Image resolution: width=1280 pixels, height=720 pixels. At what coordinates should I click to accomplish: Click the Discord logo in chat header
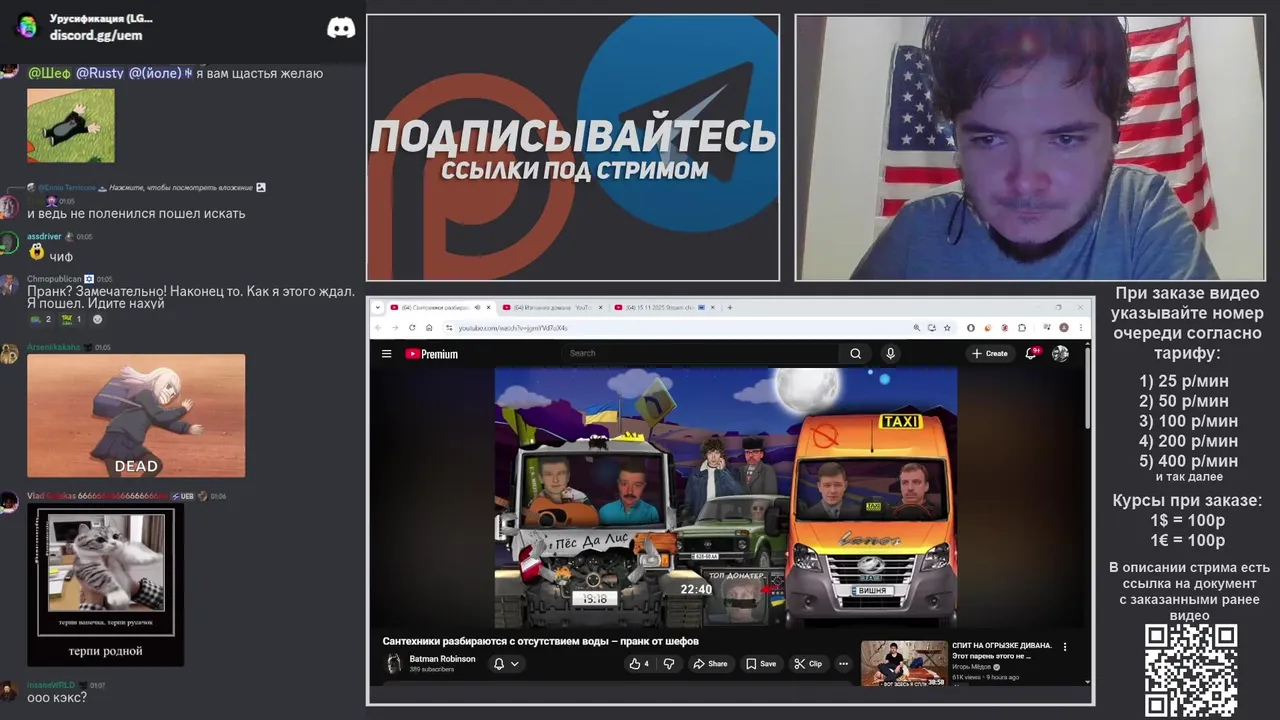point(341,28)
